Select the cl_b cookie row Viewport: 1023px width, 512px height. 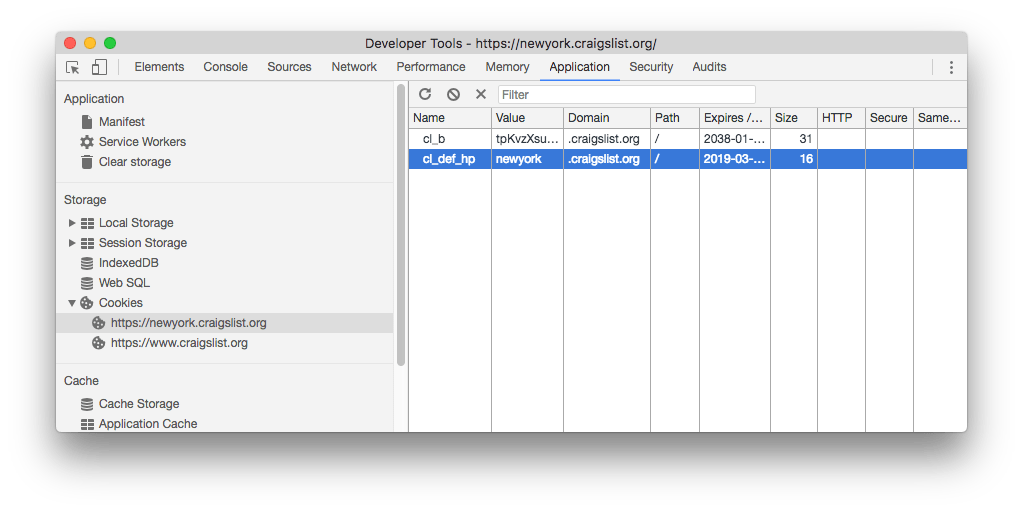pos(688,139)
